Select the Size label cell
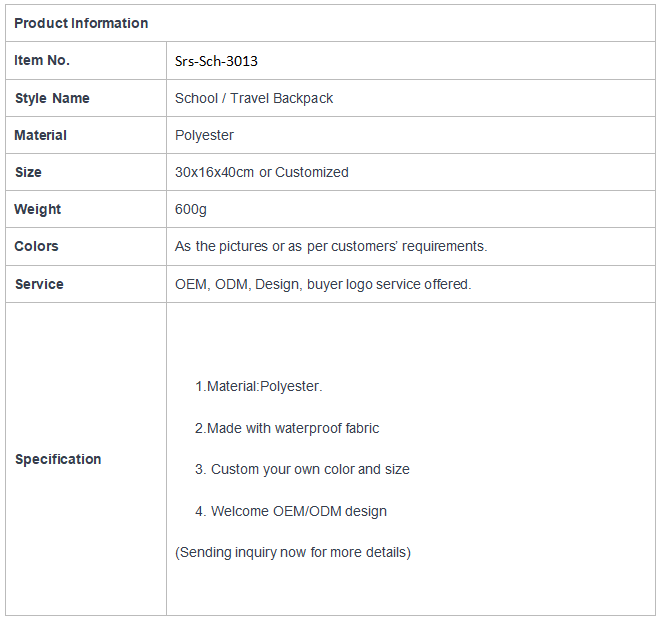Screen dimensions: 659x621 tap(86, 172)
